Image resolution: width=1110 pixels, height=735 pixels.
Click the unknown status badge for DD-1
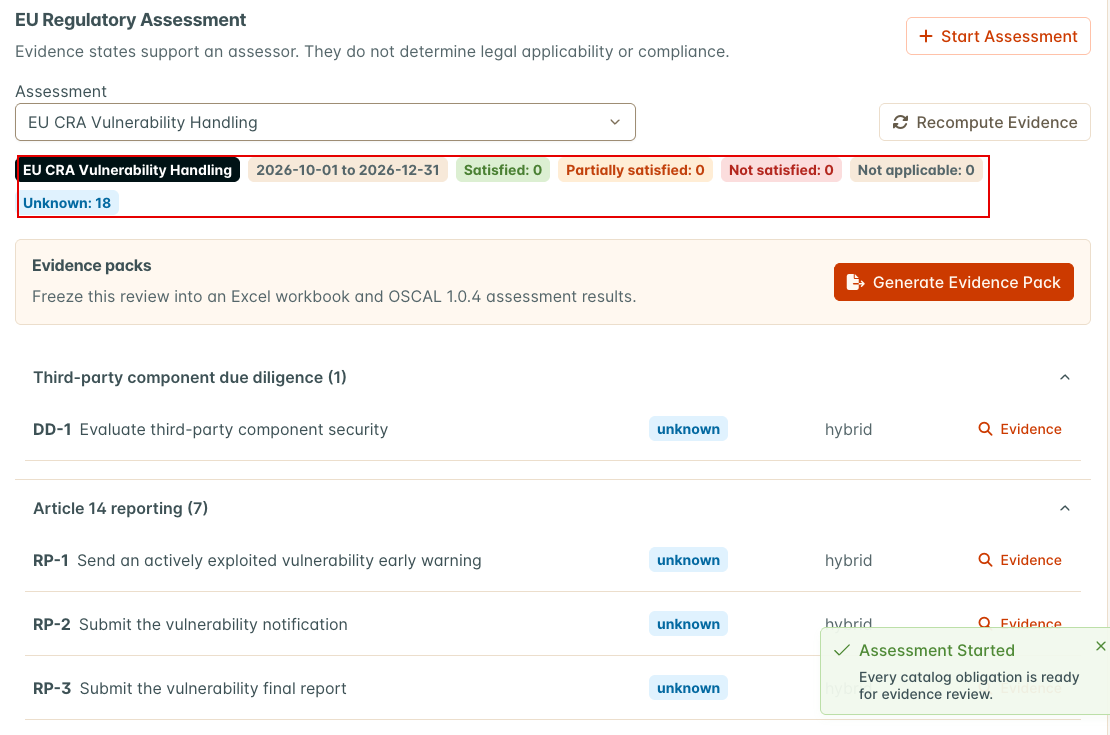688,429
